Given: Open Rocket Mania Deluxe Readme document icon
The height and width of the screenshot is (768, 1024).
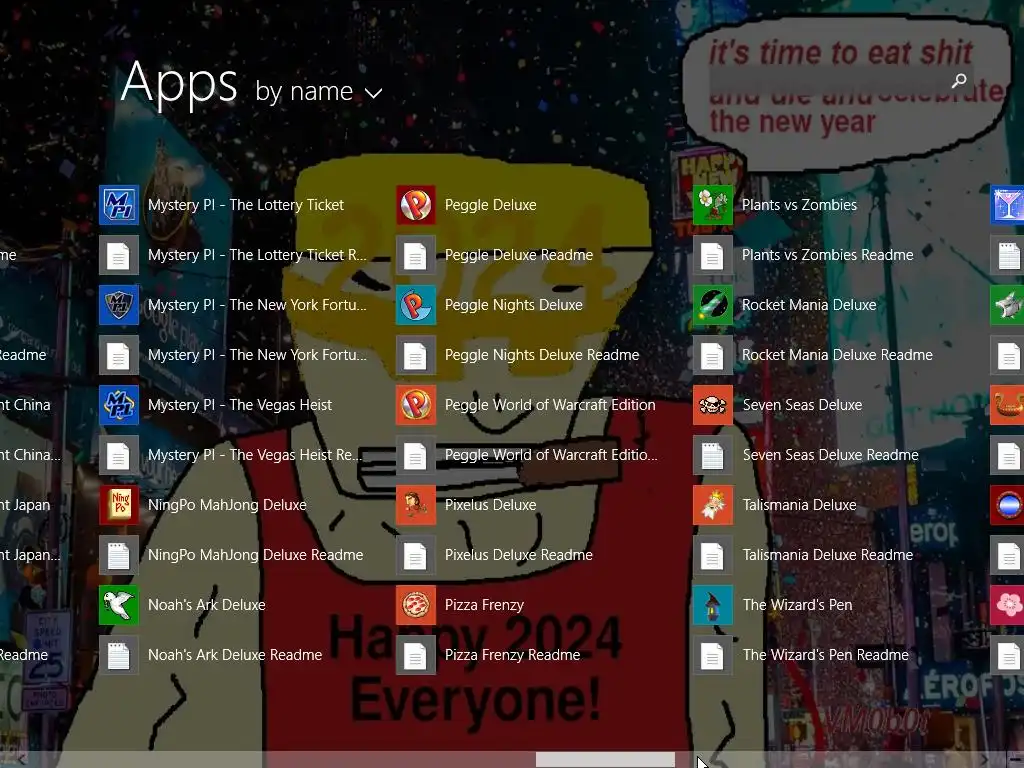Looking at the screenshot, I should tap(713, 355).
